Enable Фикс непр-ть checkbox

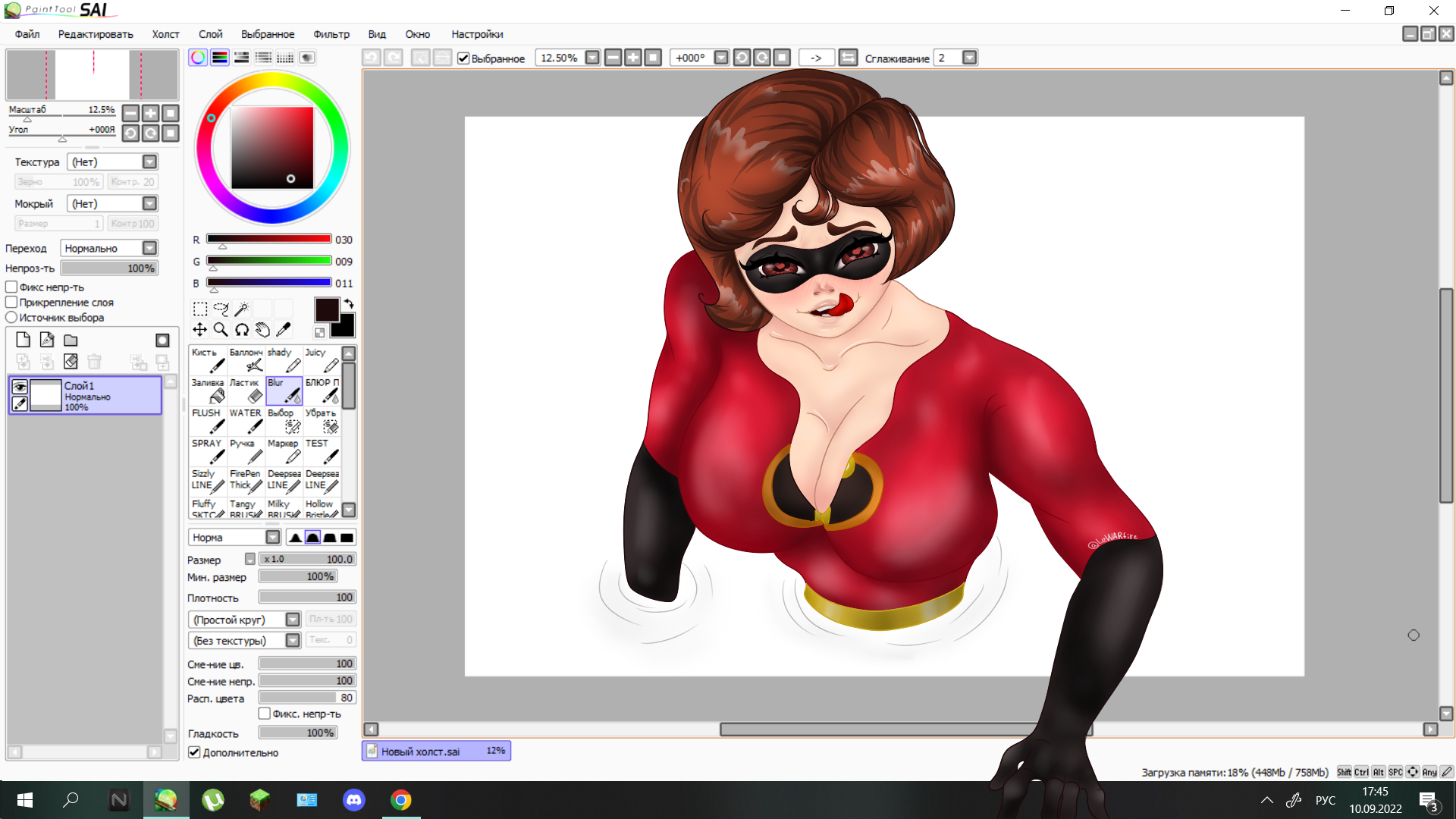coord(12,287)
